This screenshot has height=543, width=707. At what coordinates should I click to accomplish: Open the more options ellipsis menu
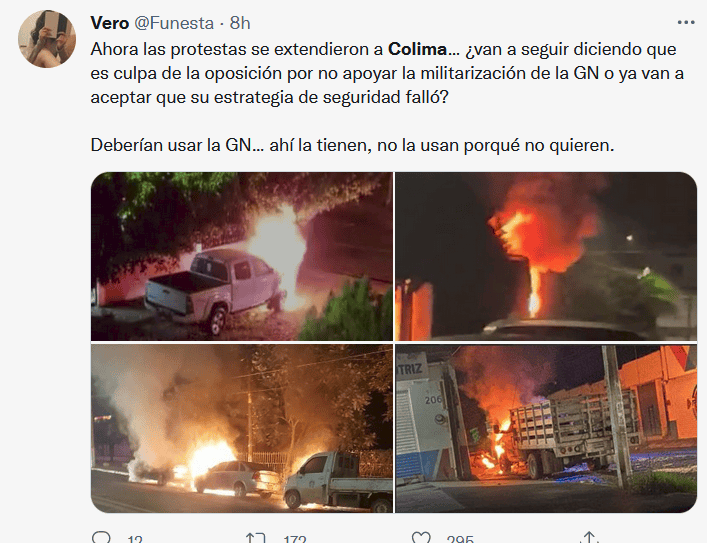click(x=686, y=23)
